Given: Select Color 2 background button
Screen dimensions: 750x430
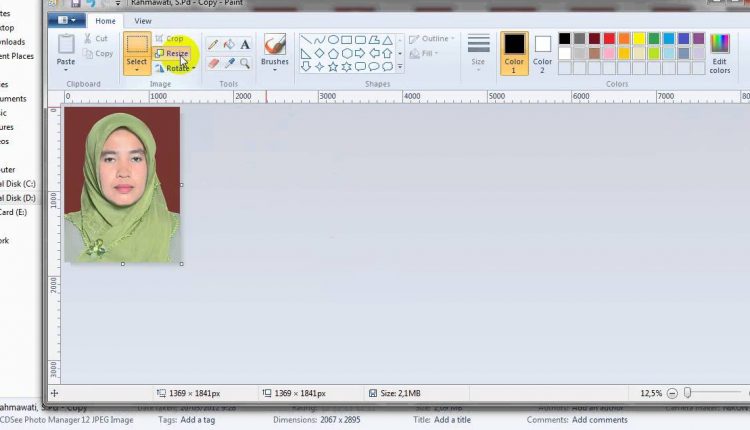Looking at the screenshot, I should click(x=542, y=54).
